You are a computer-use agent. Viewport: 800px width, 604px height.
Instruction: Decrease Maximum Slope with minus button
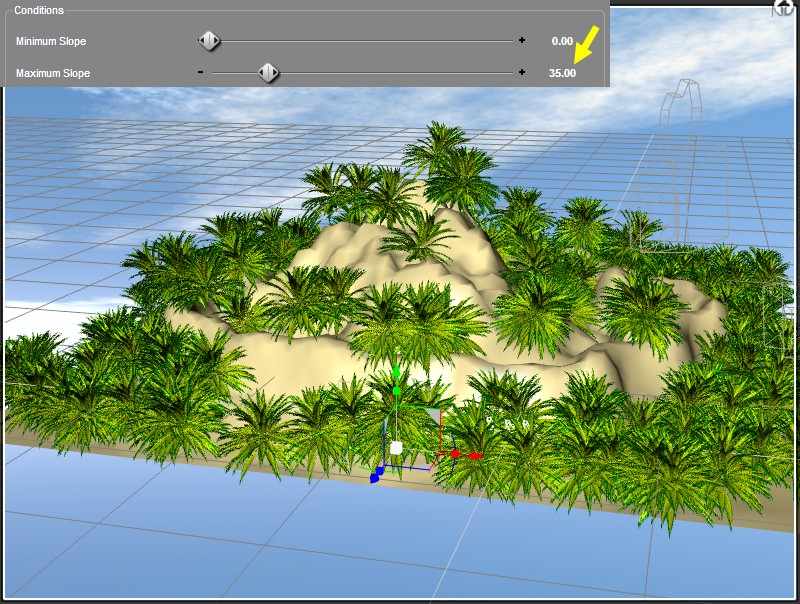(x=201, y=72)
